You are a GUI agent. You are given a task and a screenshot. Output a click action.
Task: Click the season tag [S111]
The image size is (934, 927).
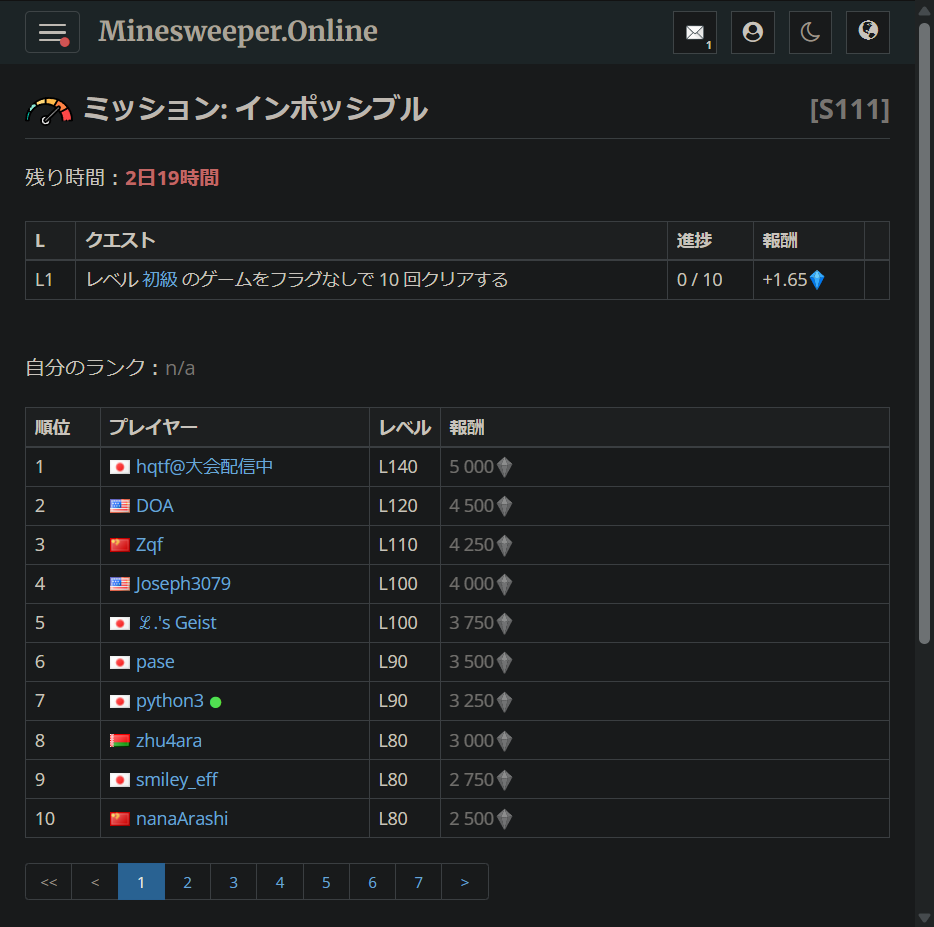(849, 110)
